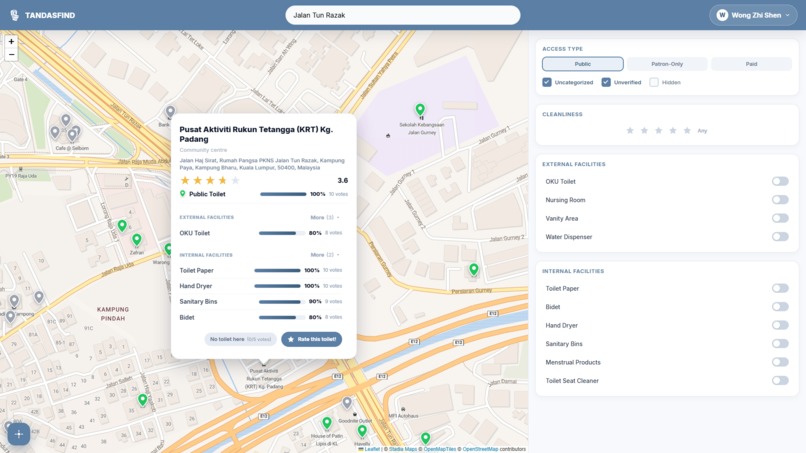Zoom out the map with minus button

[x=11, y=55]
